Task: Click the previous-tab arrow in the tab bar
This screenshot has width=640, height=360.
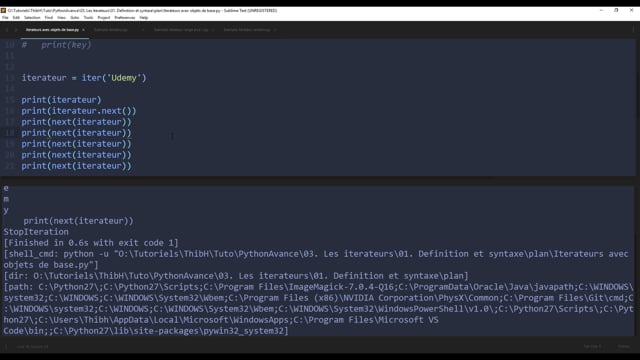Action: coord(7,30)
